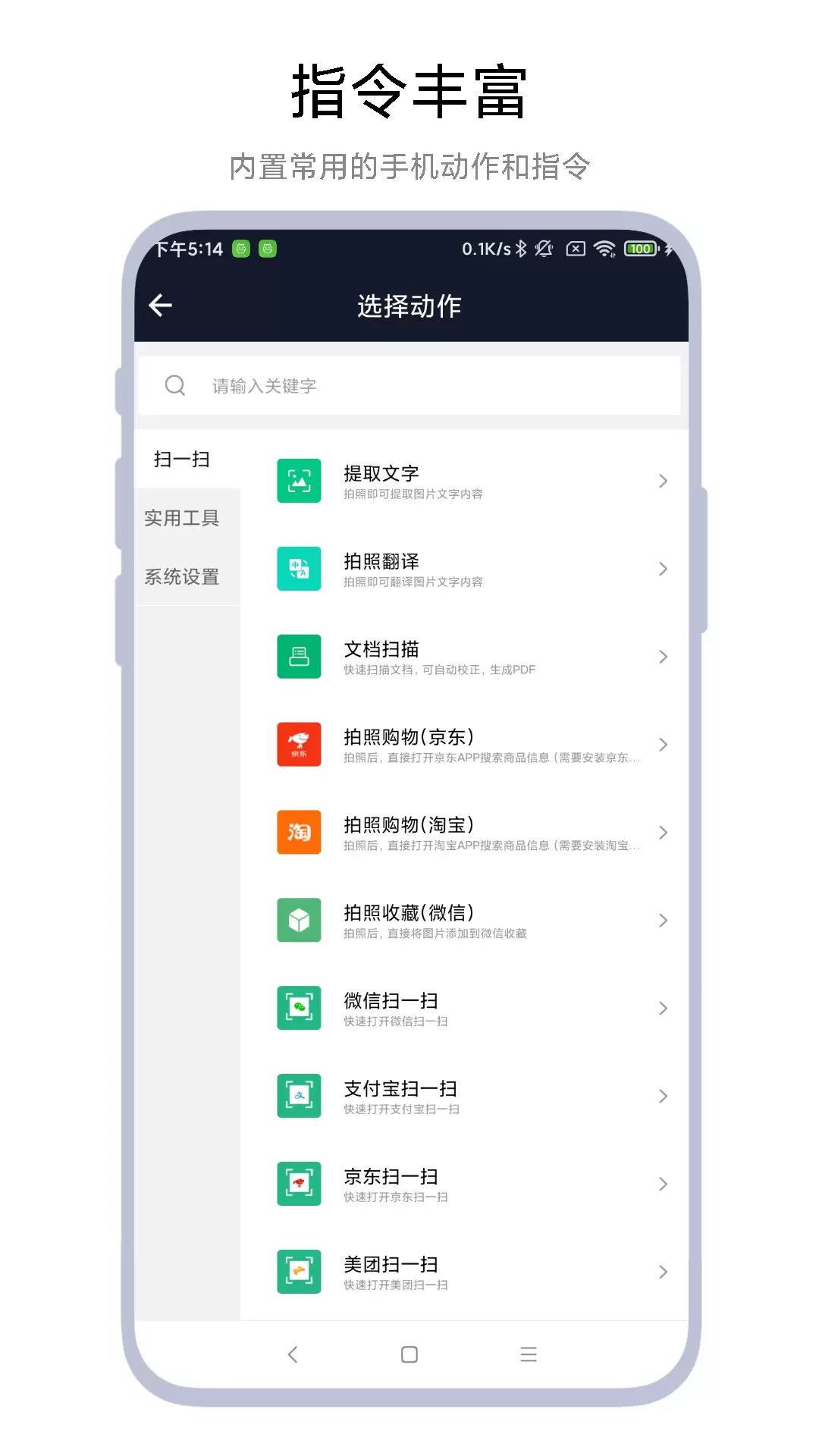Open the 拍照翻译 translate icon
819x1456 pixels.
[x=299, y=569]
